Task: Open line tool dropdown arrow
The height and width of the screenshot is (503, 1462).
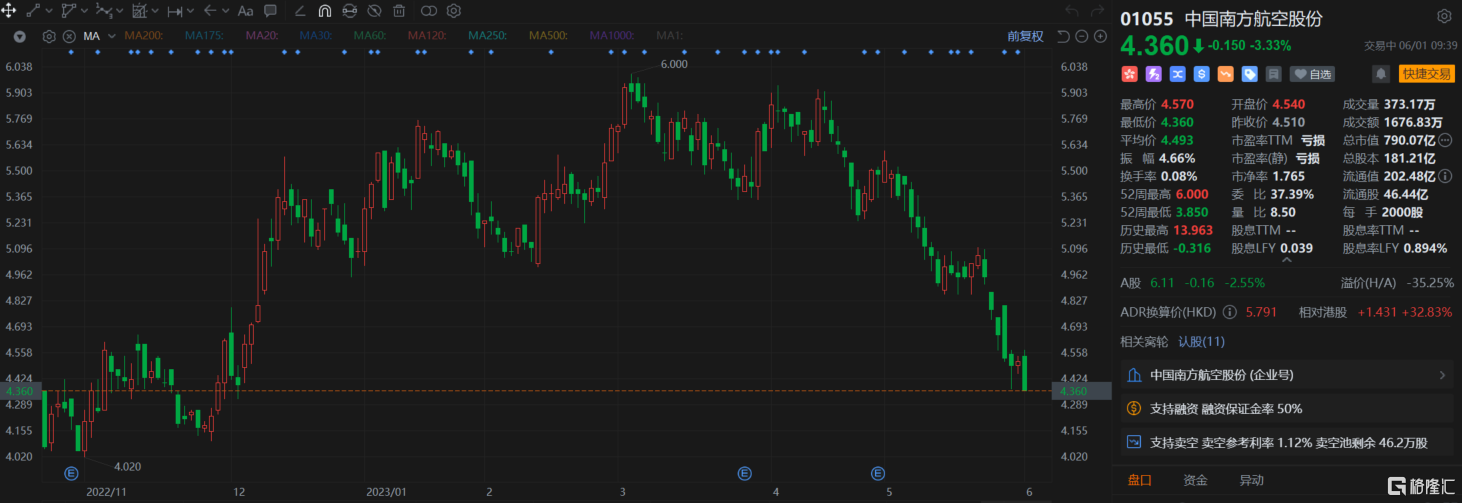Action: (48, 11)
